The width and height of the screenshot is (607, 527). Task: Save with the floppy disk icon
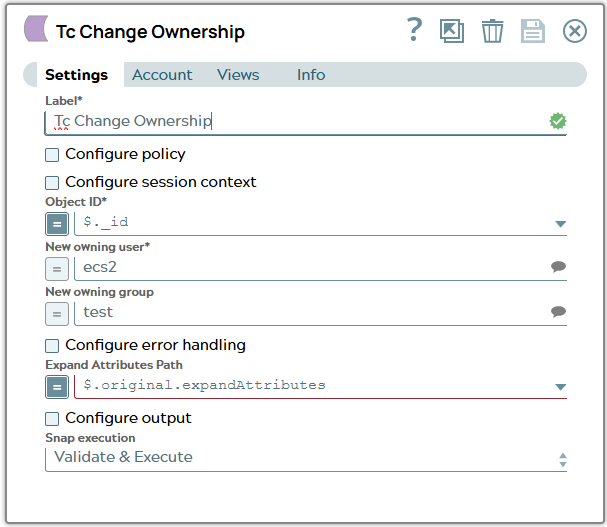(x=533, y=31)
